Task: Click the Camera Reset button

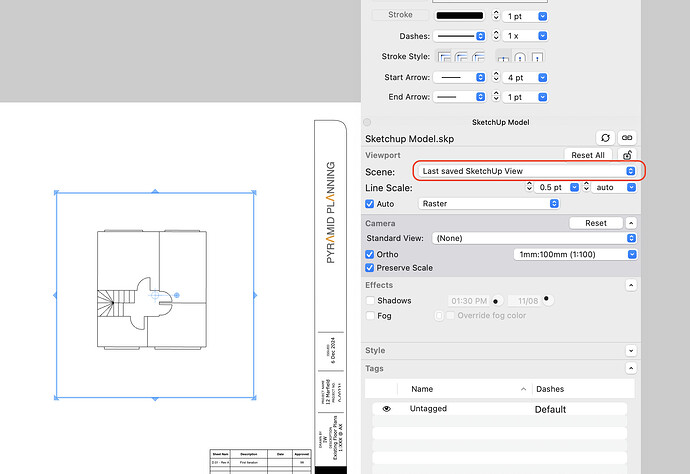Action: click(x=596, y=223)
